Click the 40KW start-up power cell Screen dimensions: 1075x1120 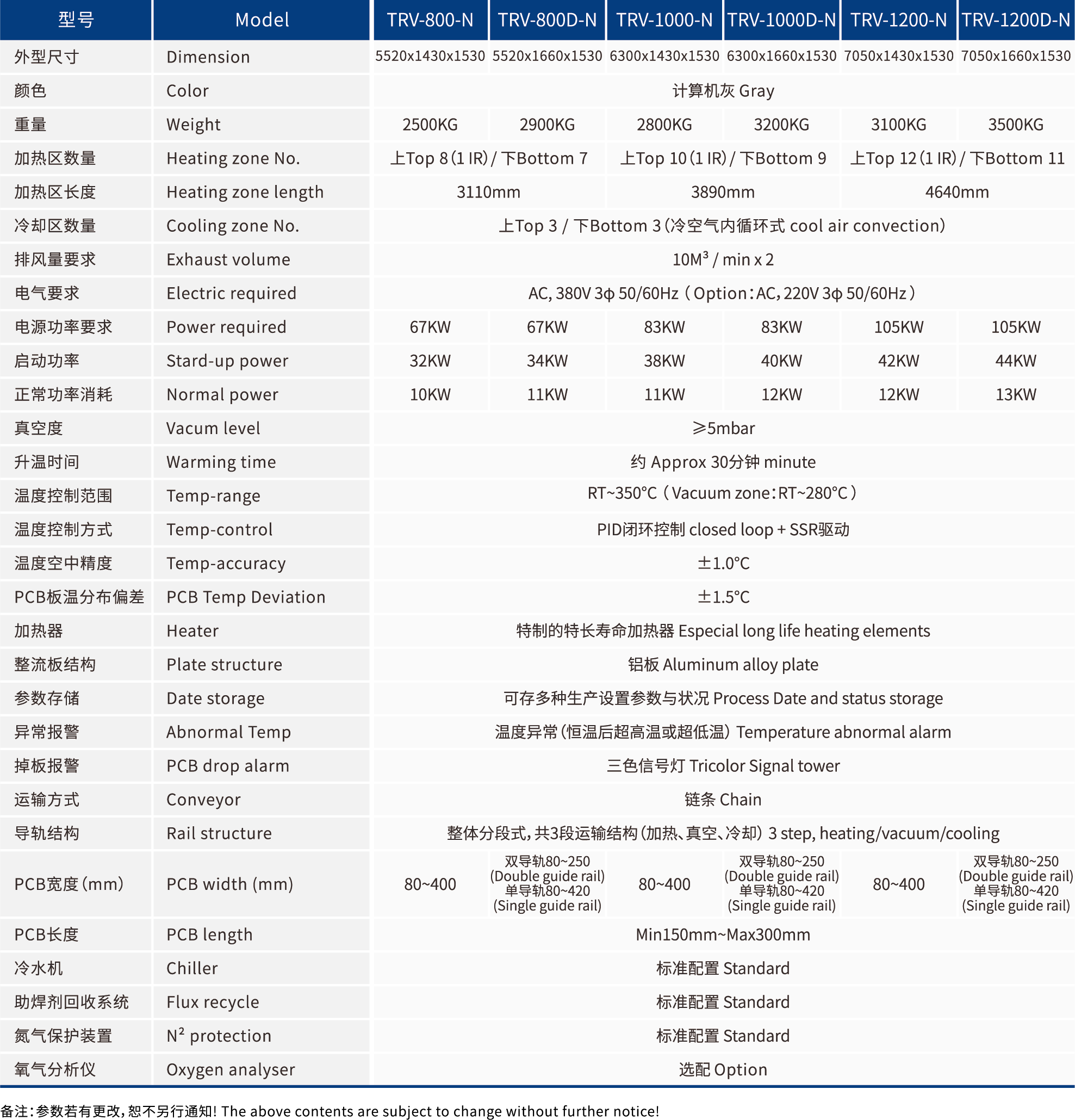tap(781, 361)
